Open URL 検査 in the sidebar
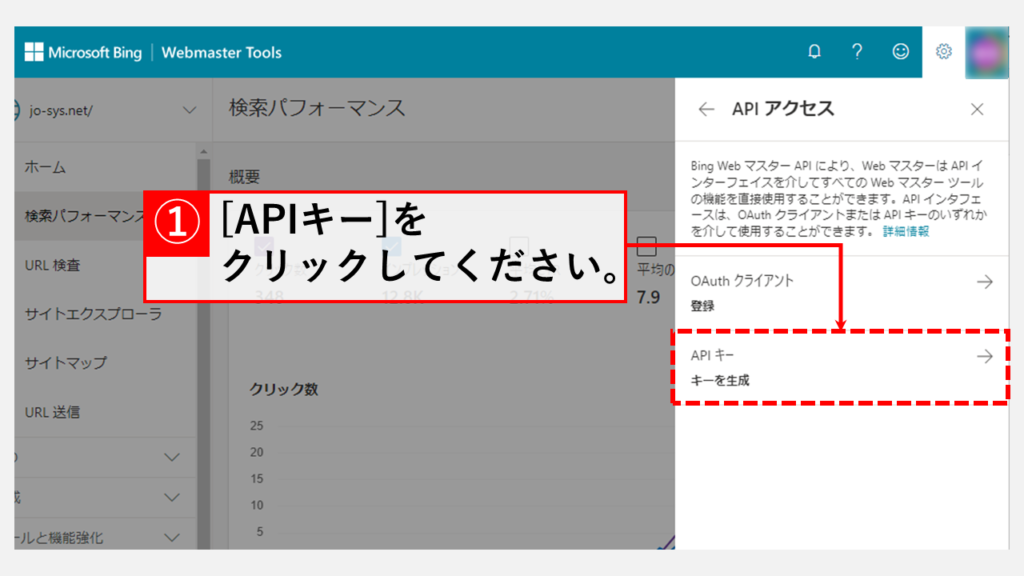 [53, 265]
